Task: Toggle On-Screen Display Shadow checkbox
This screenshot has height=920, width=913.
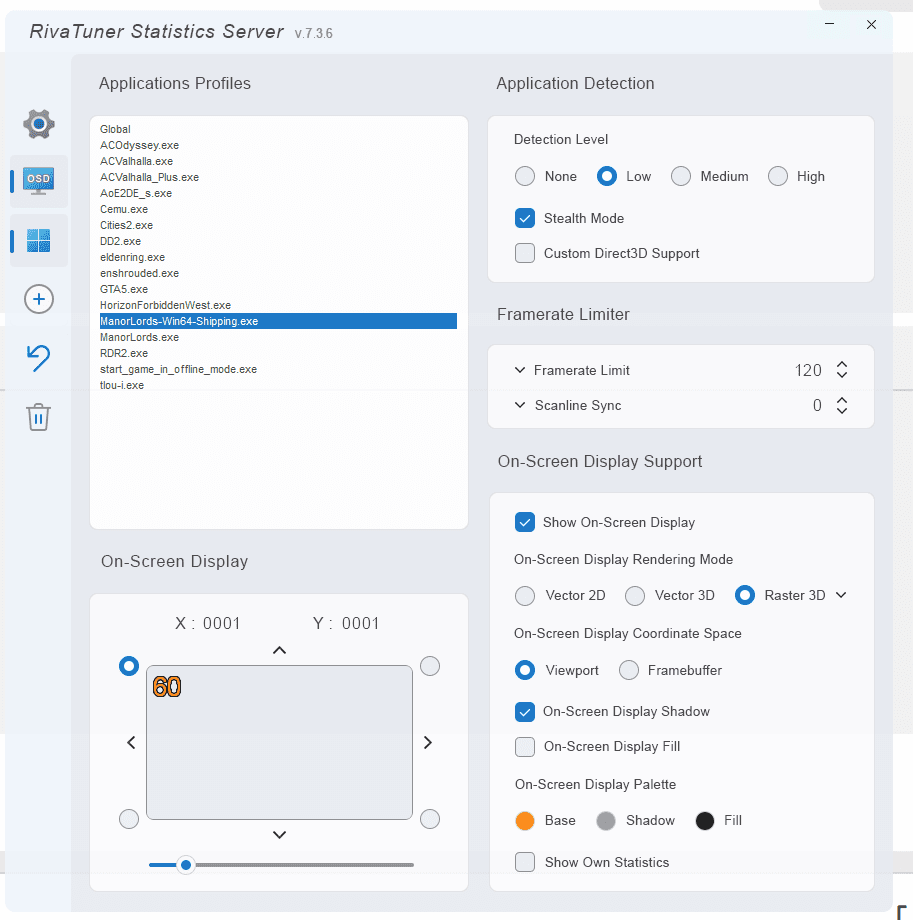Action: point(525,712)
